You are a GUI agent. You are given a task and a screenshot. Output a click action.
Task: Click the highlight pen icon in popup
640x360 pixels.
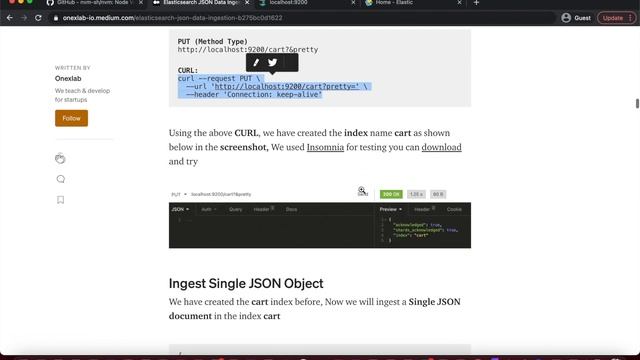point(256,62)
